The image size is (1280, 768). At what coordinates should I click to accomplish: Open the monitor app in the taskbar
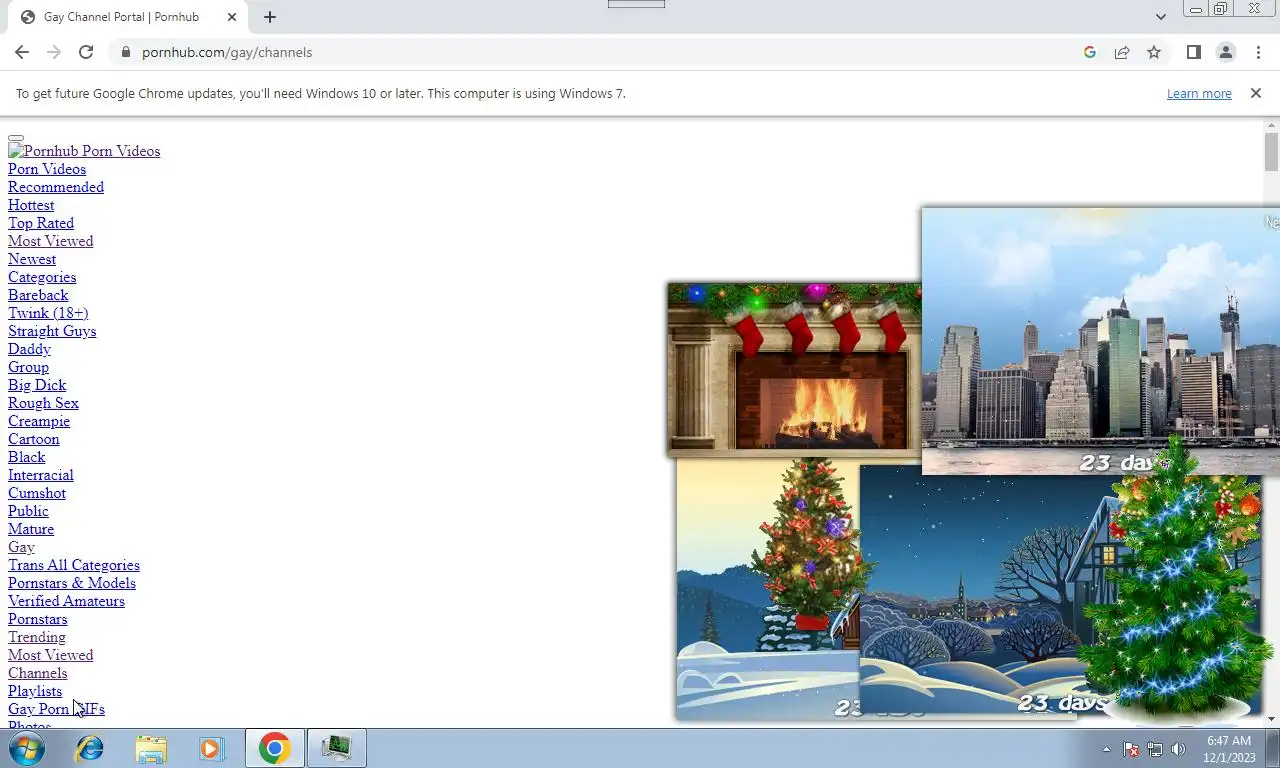pyautogui.click(x=336, y=748)
